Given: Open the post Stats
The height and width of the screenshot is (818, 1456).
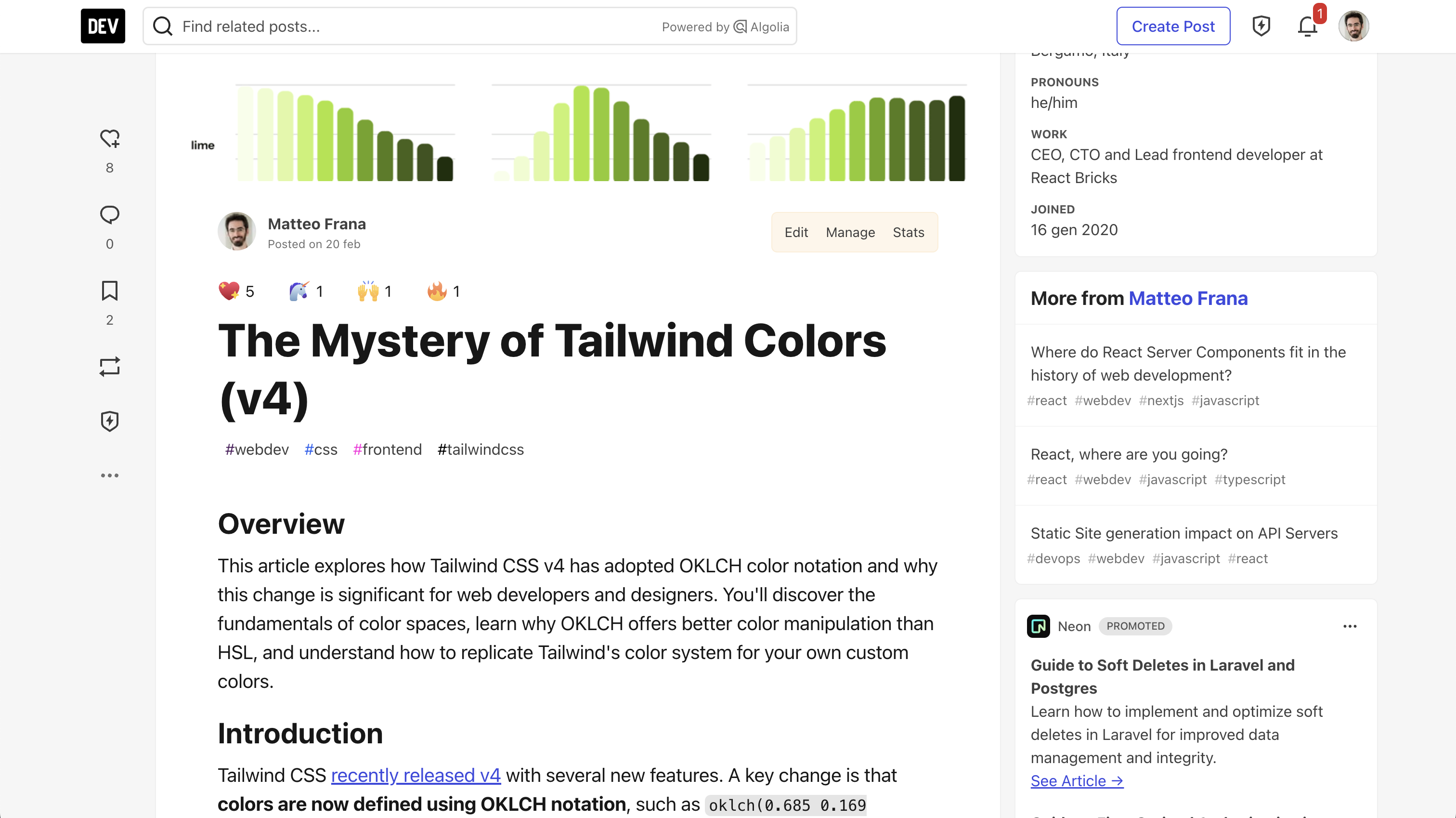Looking at the screenshot, I should (908, 232).
